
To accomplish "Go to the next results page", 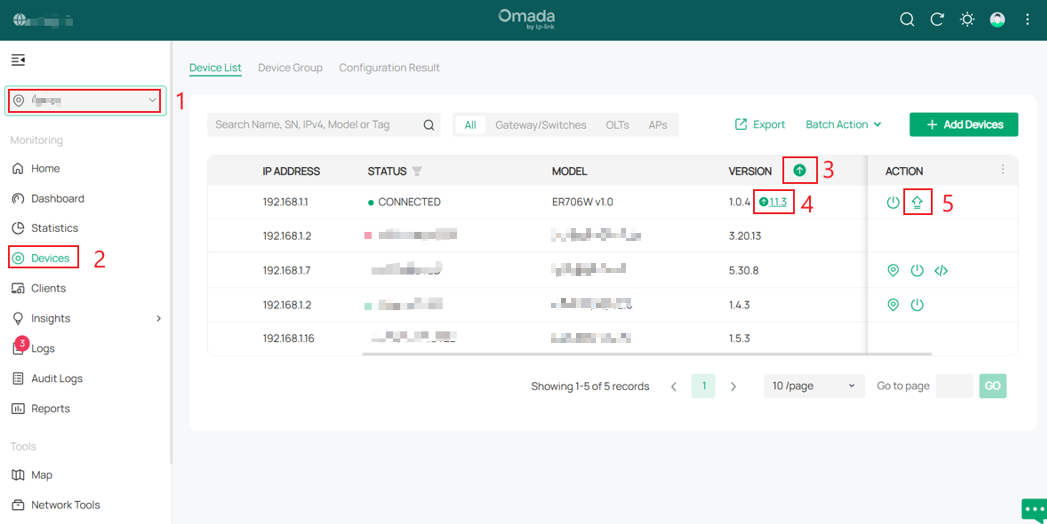I will (733, 386).
